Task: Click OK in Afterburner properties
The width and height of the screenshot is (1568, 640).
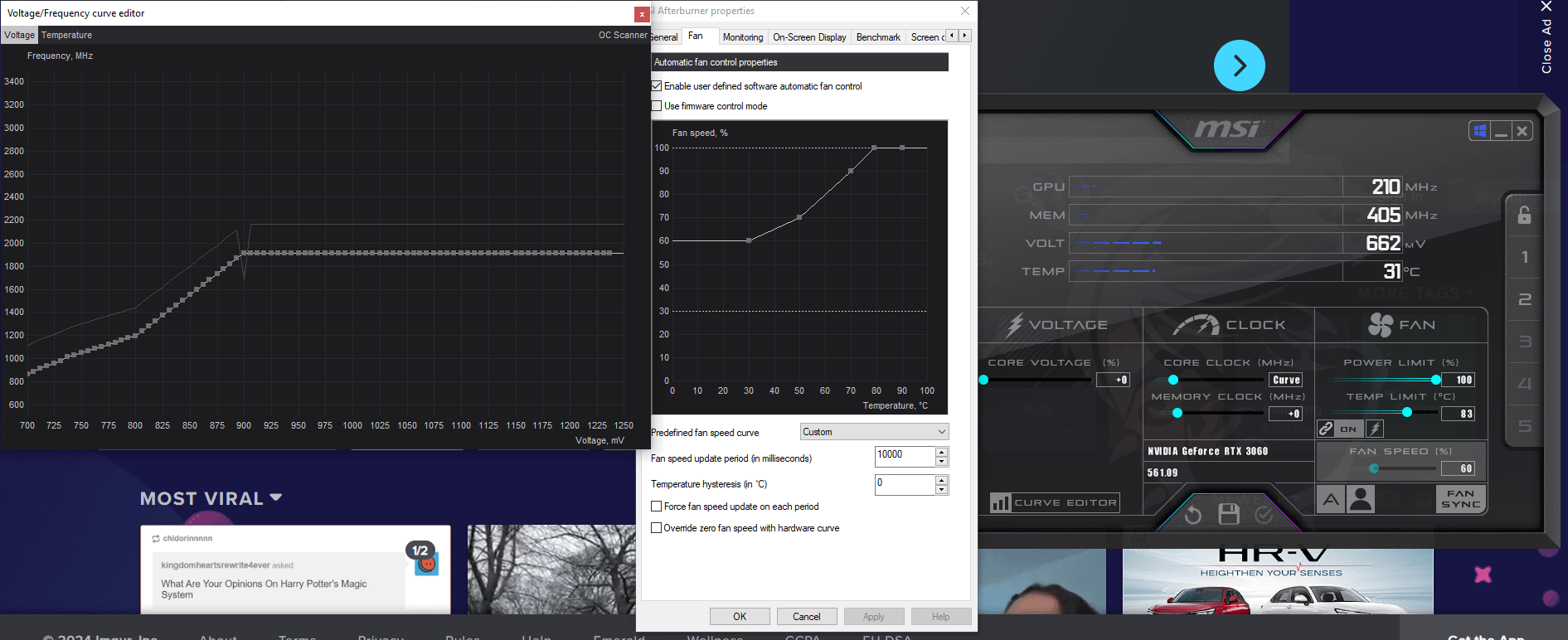Action: click(x=740, y=617)
